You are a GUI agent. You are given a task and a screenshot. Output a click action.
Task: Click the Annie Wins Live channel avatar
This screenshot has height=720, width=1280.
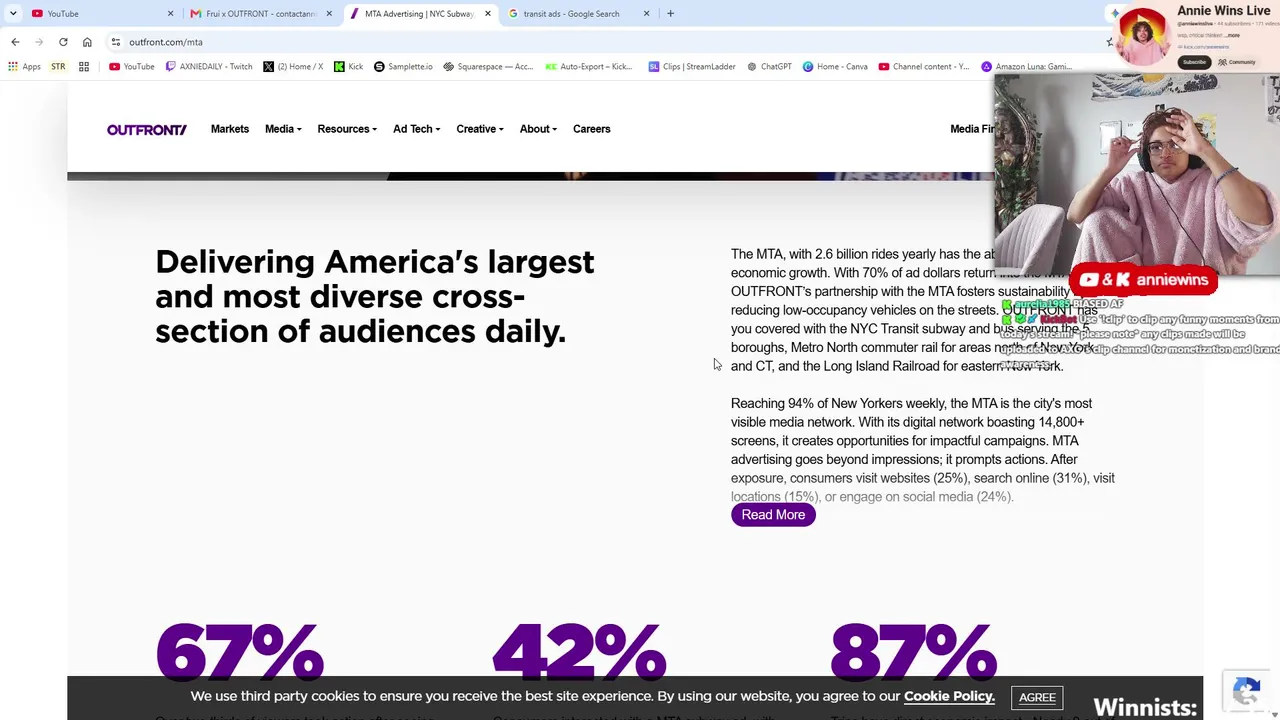tap(1143, 36)
